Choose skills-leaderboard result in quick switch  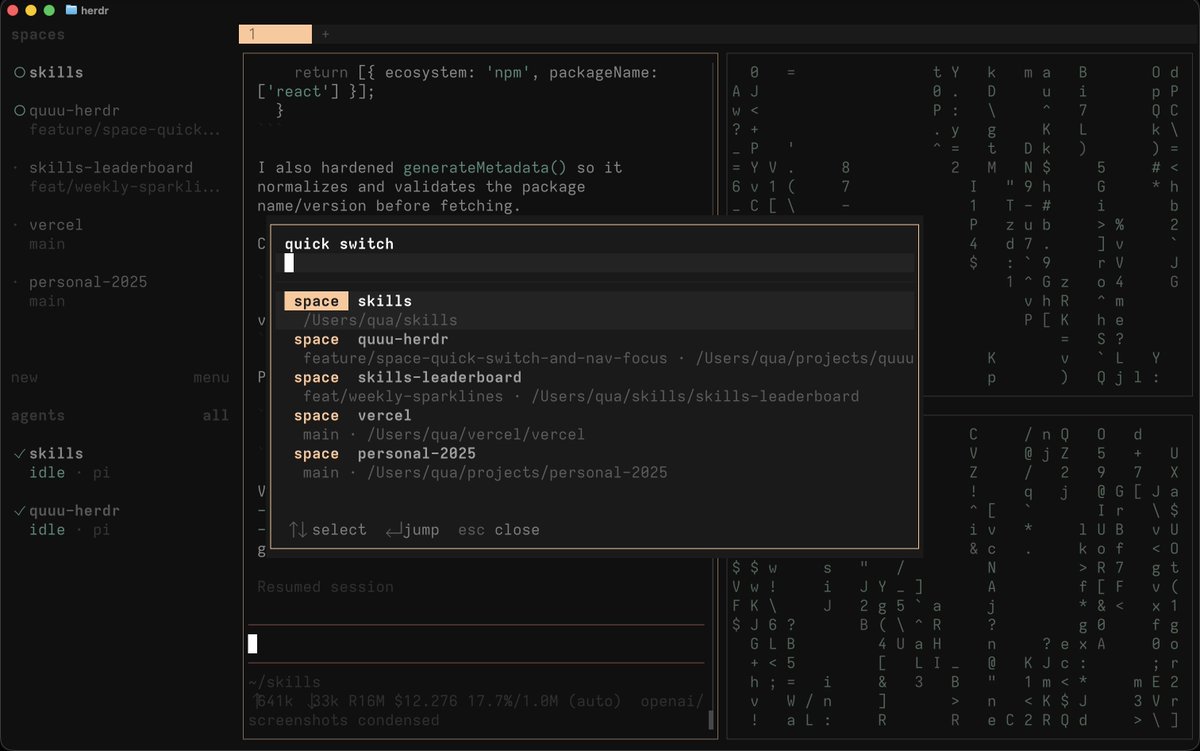point(598,386)
